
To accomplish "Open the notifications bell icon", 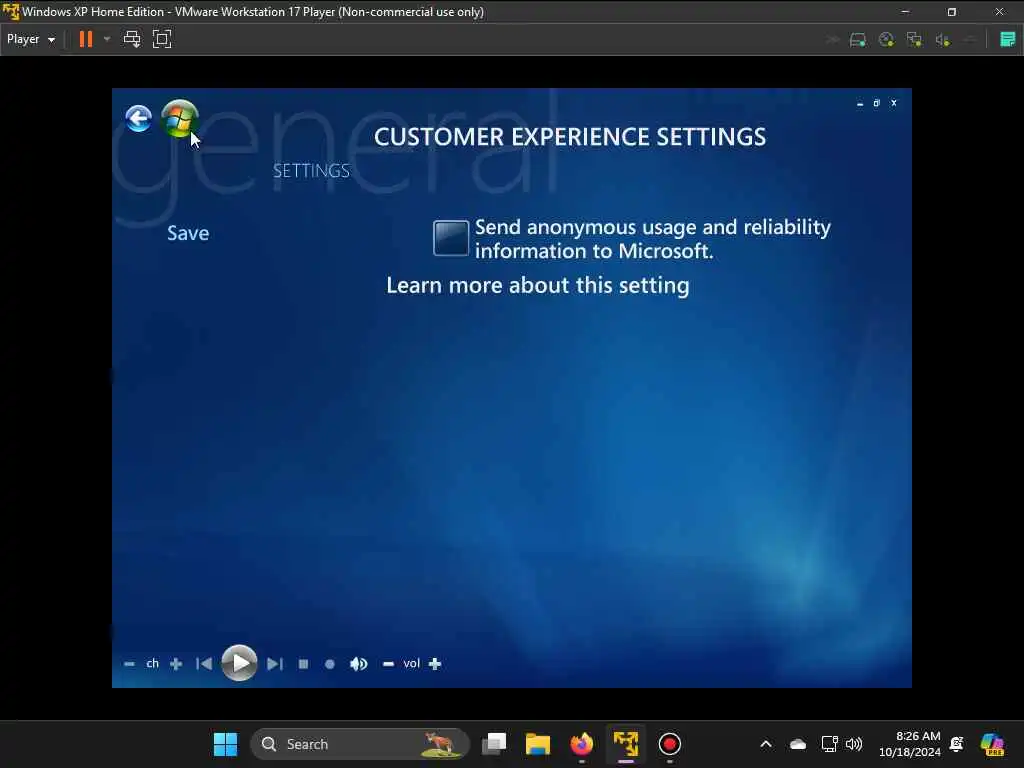I will [957, 744].
